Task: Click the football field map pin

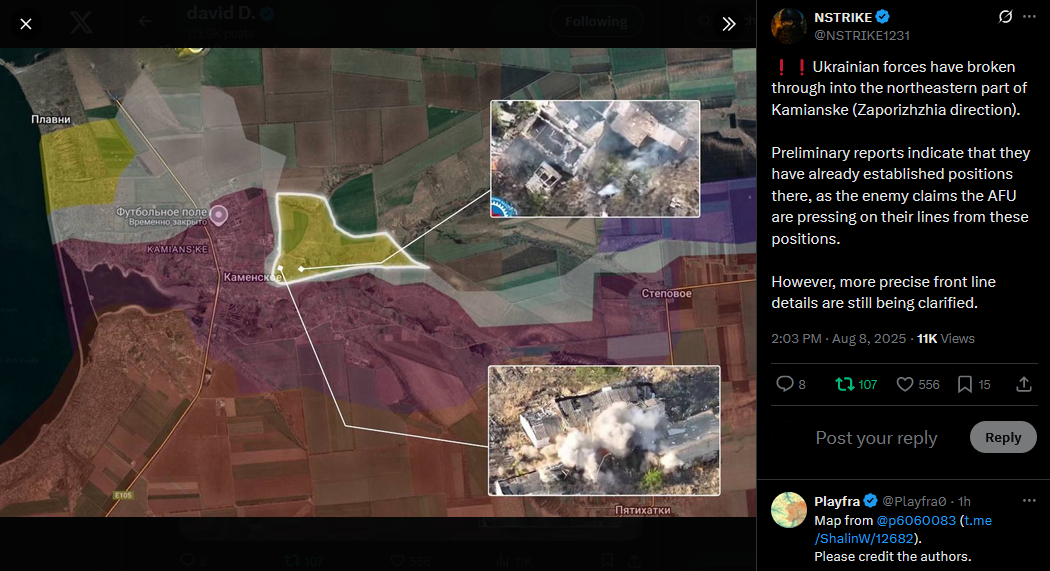Action: (x=218, y=215)
